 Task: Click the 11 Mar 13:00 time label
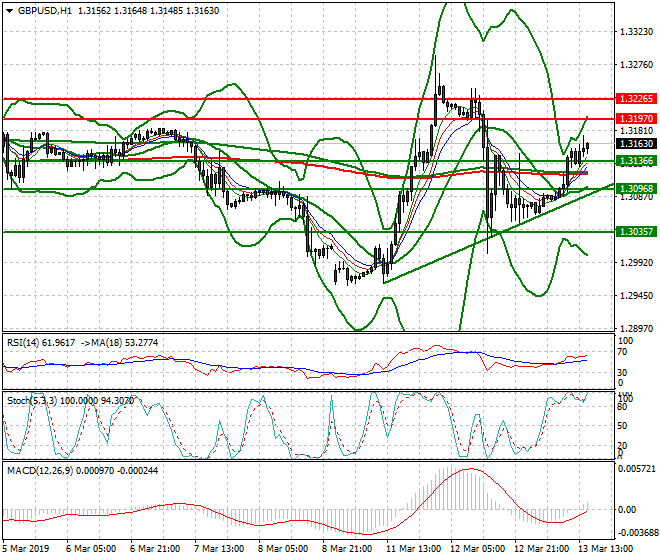413,549
